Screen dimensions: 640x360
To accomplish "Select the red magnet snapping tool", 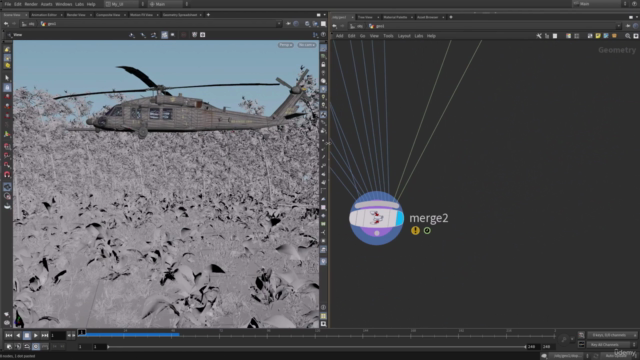I will coord(7,174).
